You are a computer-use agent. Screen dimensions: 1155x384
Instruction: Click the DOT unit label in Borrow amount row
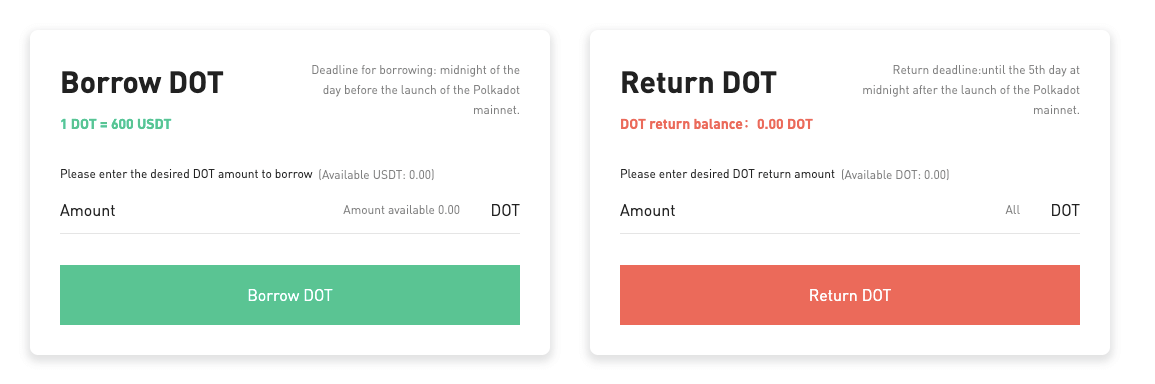[x=505, y=210]
